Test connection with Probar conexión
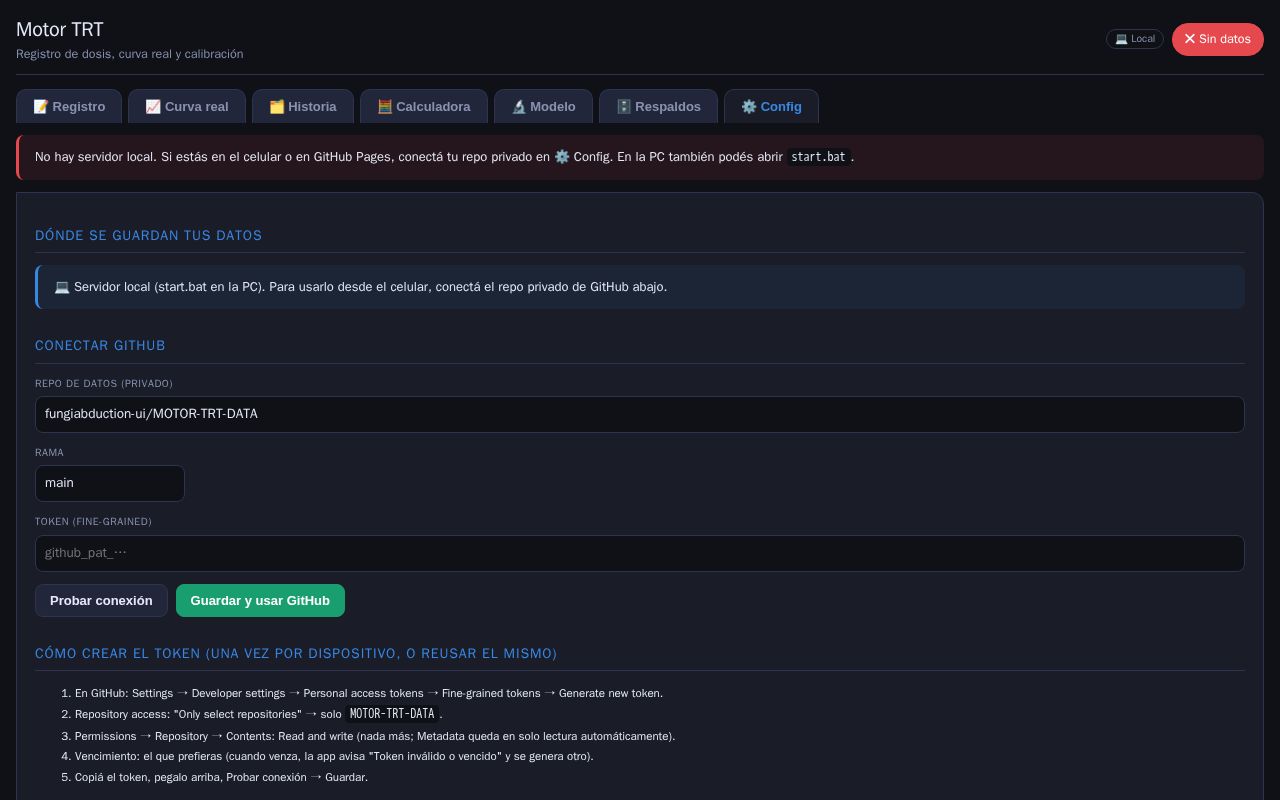 tap(101, 601)
